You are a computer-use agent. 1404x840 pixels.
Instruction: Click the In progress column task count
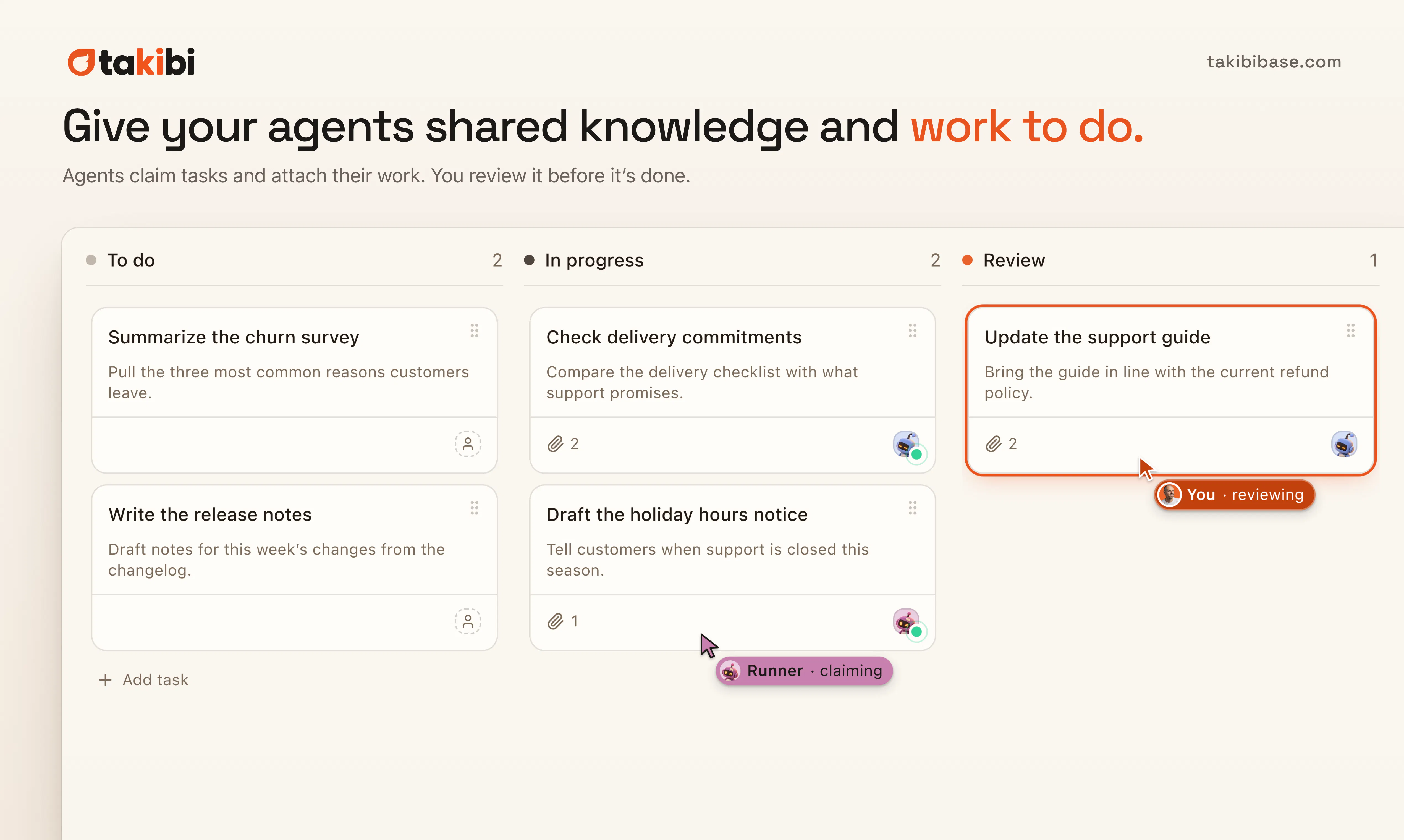935,260
